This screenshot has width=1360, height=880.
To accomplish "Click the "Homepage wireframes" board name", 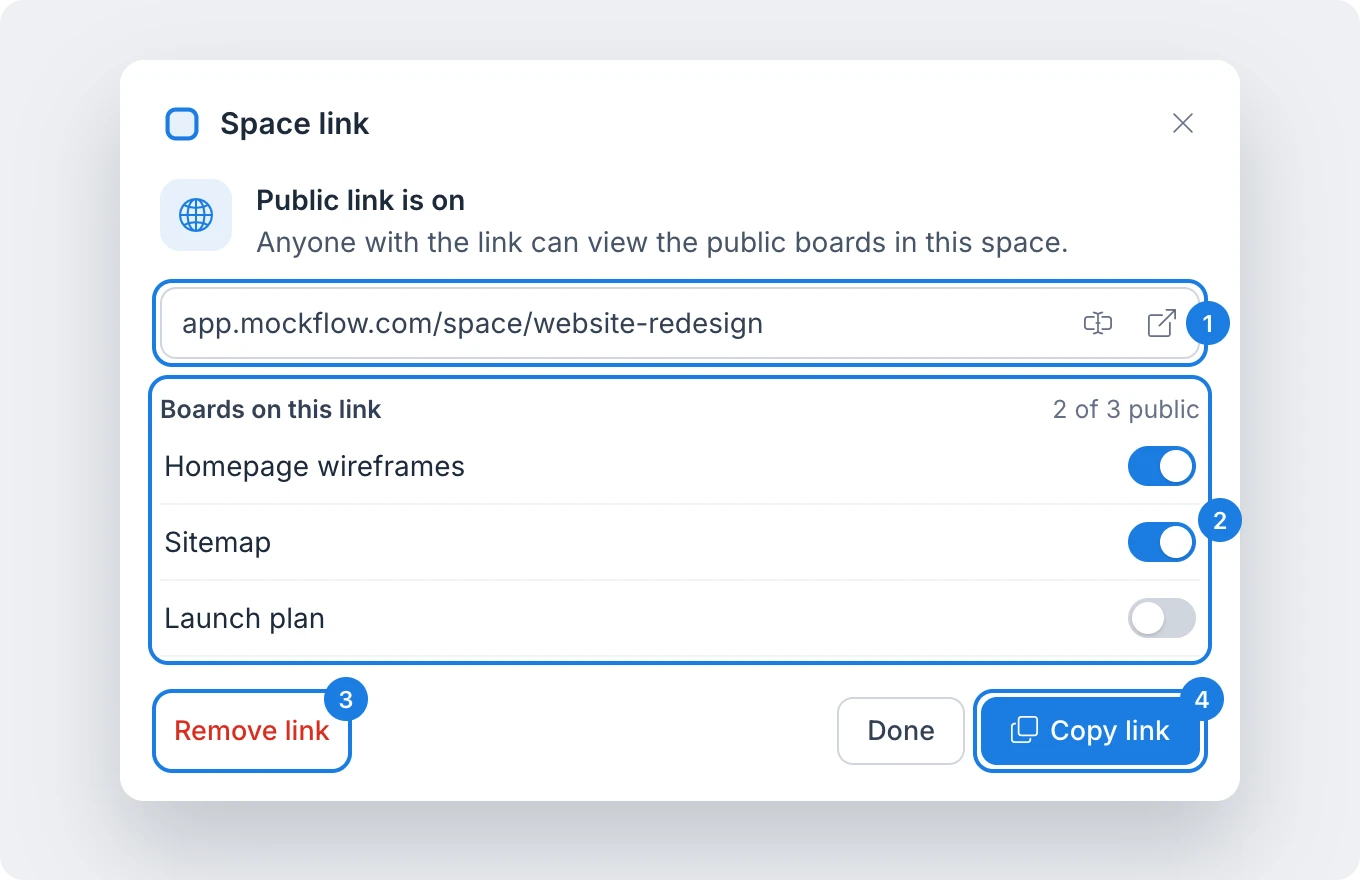I will pyautogui.click(x=315, y=467).
